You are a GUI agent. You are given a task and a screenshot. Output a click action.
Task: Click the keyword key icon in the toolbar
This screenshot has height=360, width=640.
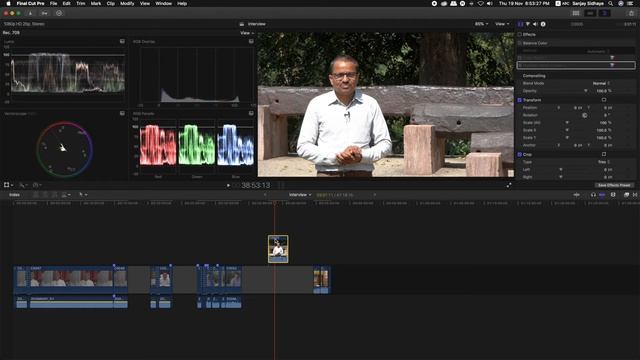point(44,13)
